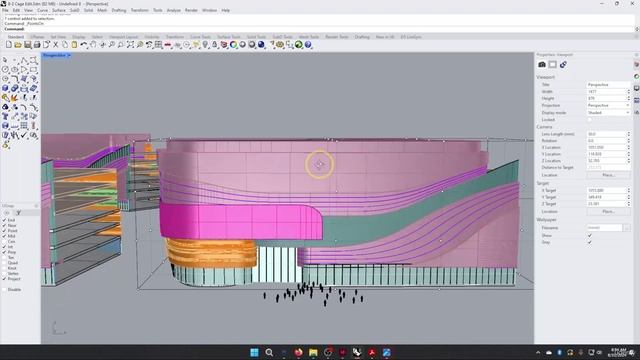
Task: Open the SubD menu
Action: (x=75, y=10)
